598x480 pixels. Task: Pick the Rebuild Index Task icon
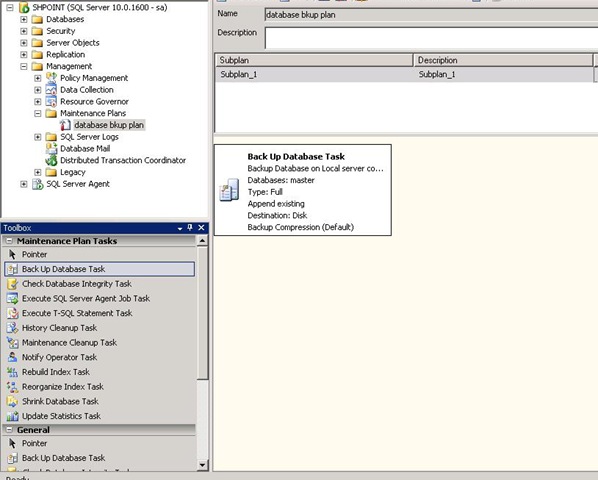[x=12, y=372]
